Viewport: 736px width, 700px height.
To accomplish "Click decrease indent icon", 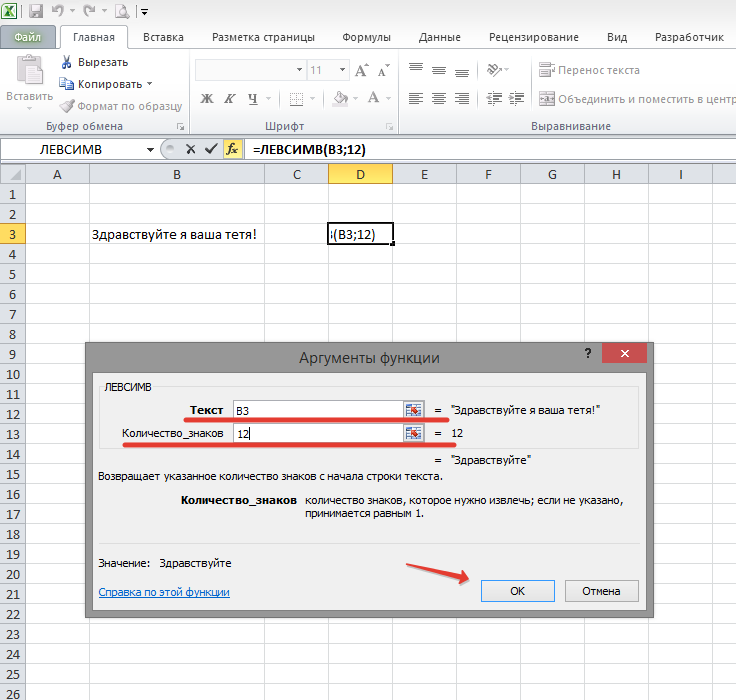I will click(494, 99).
